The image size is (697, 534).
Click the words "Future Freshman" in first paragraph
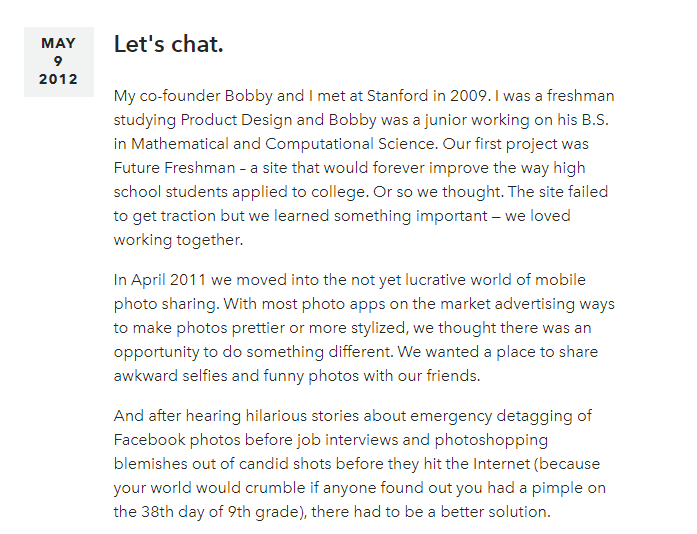[x=174, y=168]
